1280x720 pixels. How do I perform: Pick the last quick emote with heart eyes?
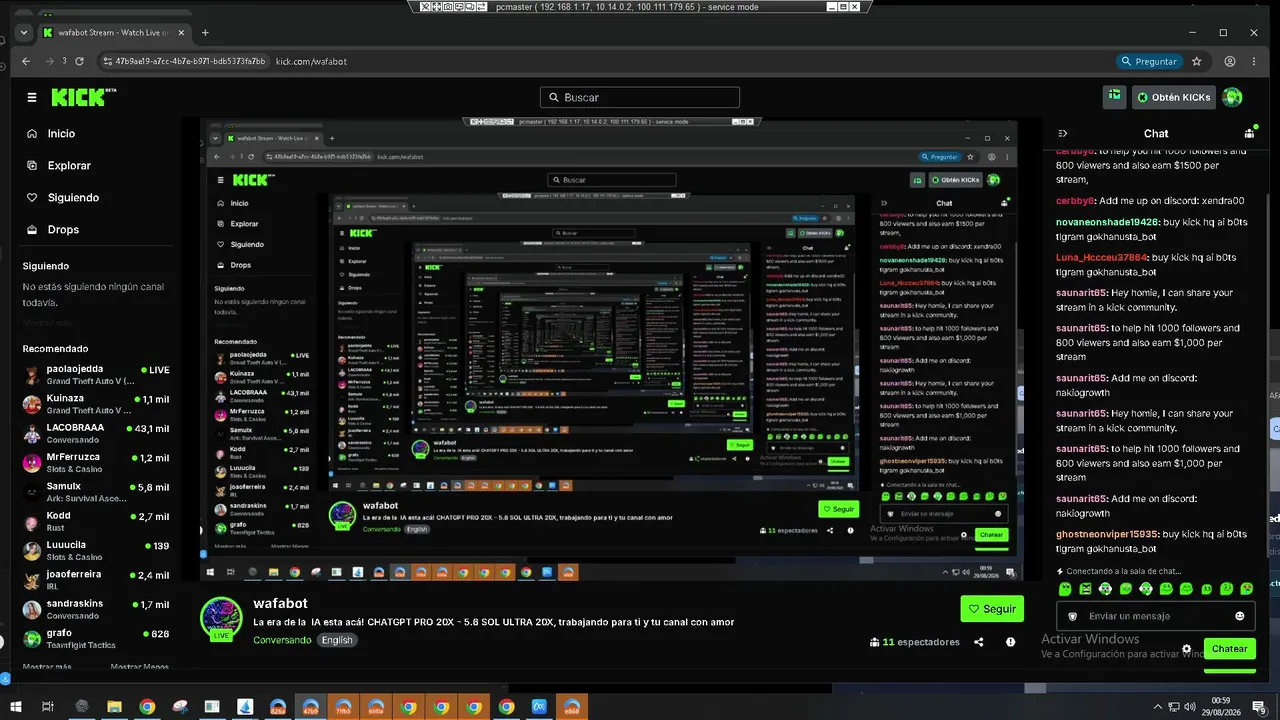(x=1247, y=589)
